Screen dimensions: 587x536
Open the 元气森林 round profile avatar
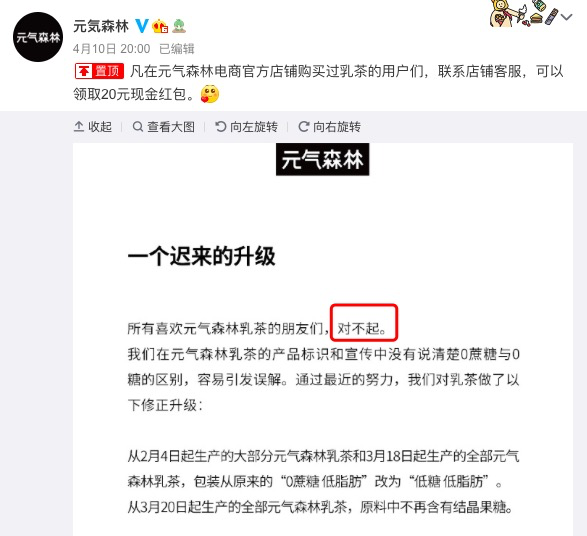pyautogui.click(x=38, y=37)
